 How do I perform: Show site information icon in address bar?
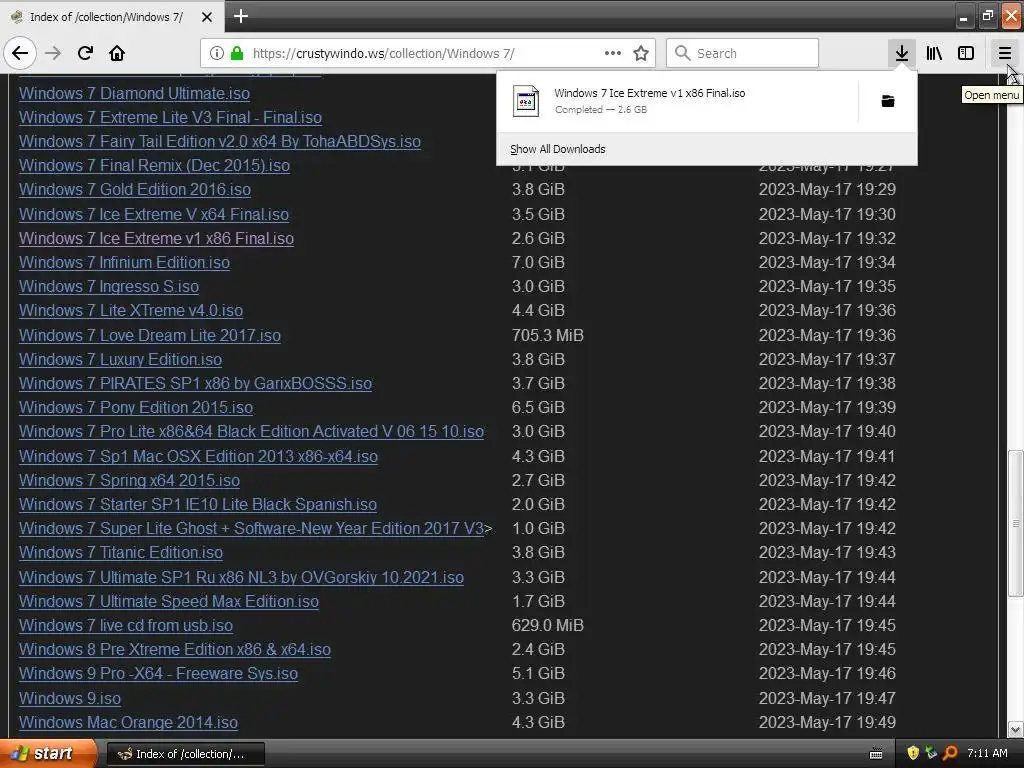(217, 53)
